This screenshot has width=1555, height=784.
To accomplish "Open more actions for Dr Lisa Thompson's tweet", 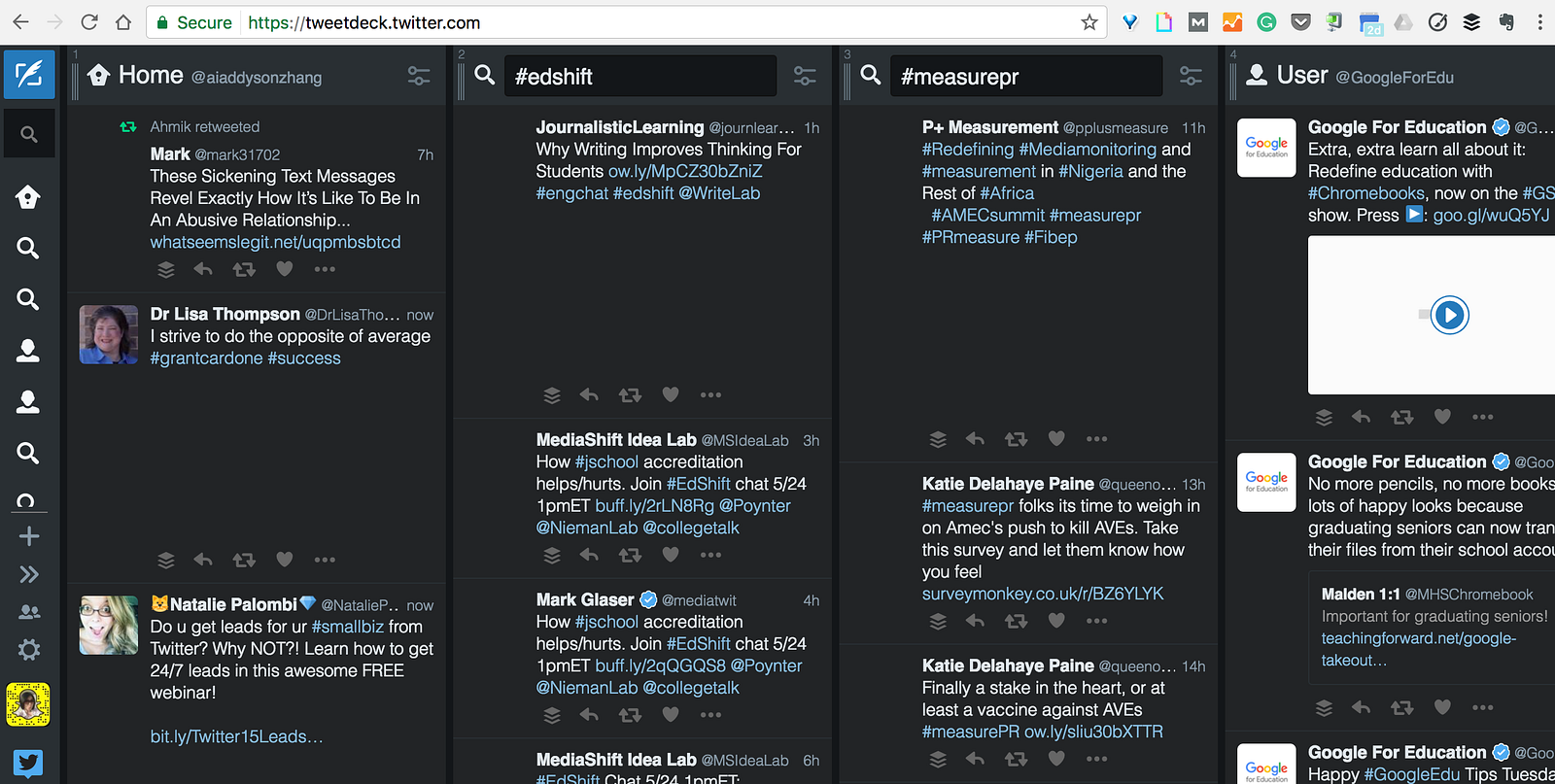I will pos(325,560).
